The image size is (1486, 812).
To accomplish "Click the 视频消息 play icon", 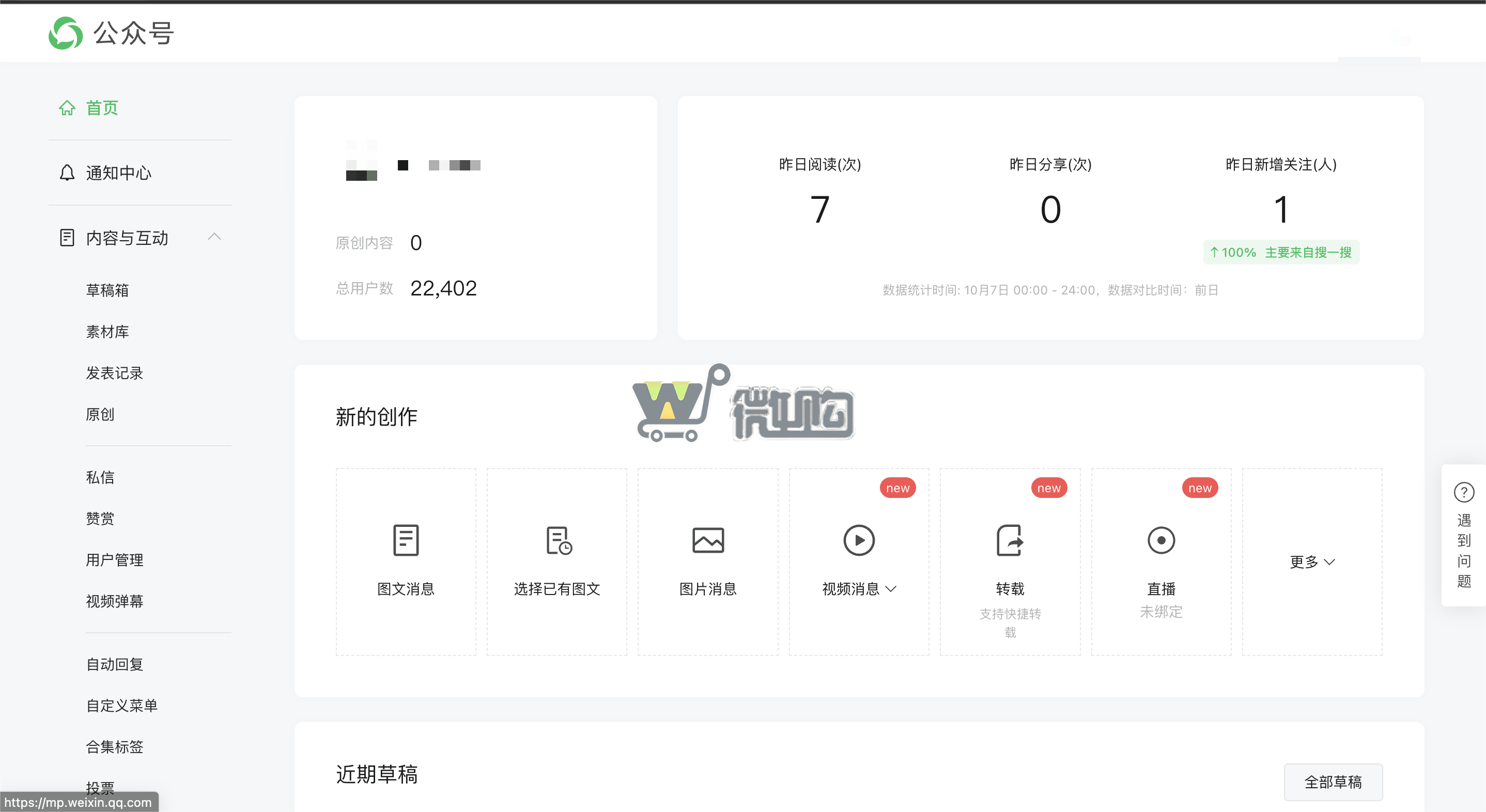I will tap(859, 540).
